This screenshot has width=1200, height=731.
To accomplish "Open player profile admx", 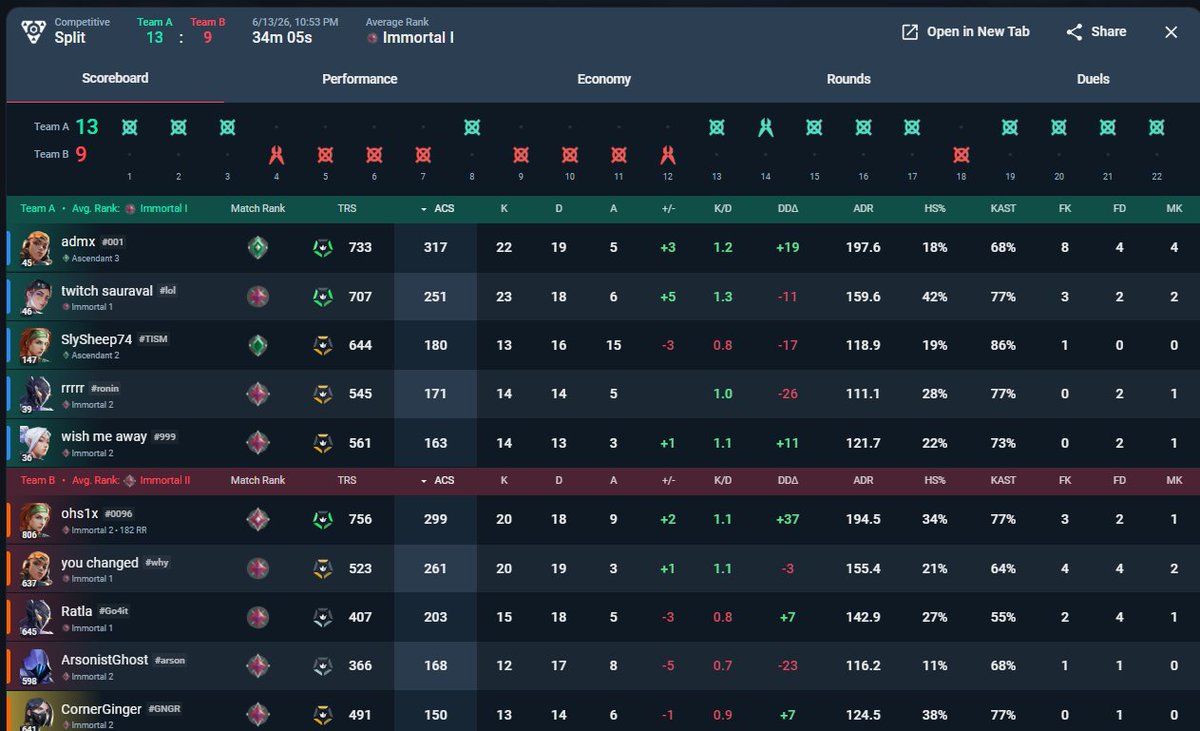I will pyautogui.click(x=78, y=242).
